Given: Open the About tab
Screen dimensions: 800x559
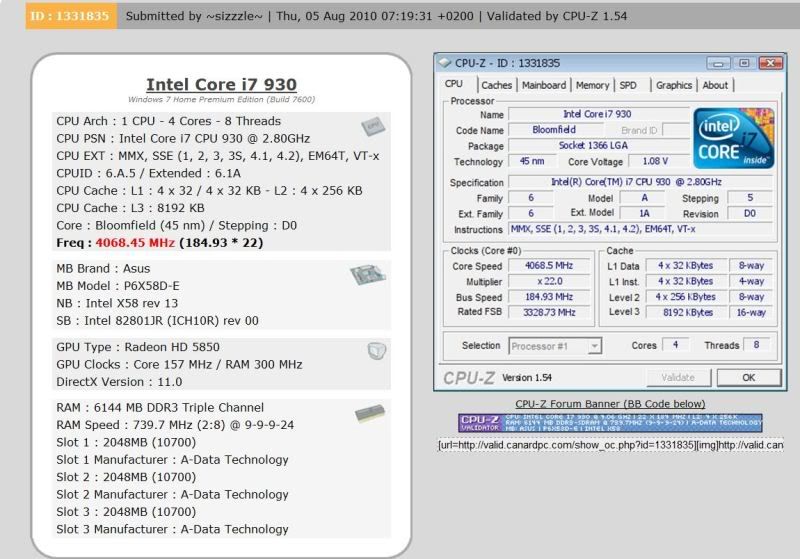Looking at the screenshot, I should pos(715,85).
